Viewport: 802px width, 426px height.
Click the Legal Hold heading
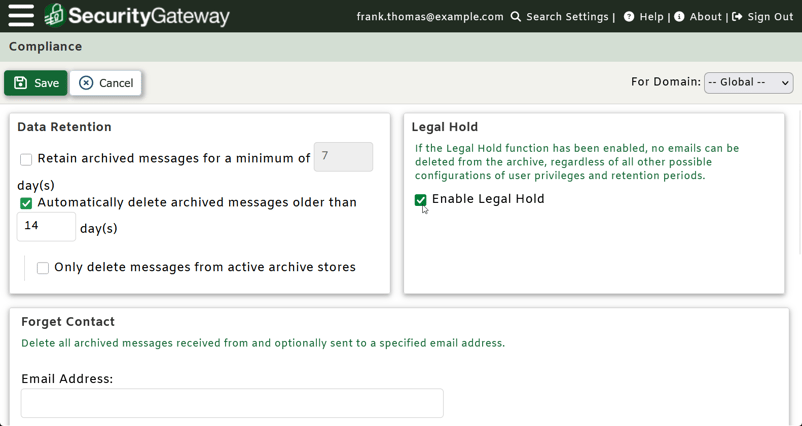tap(444, 127)
